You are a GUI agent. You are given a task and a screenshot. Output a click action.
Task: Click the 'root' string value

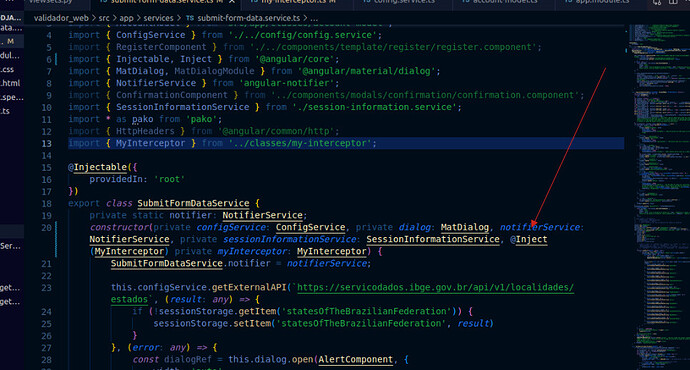169,179
